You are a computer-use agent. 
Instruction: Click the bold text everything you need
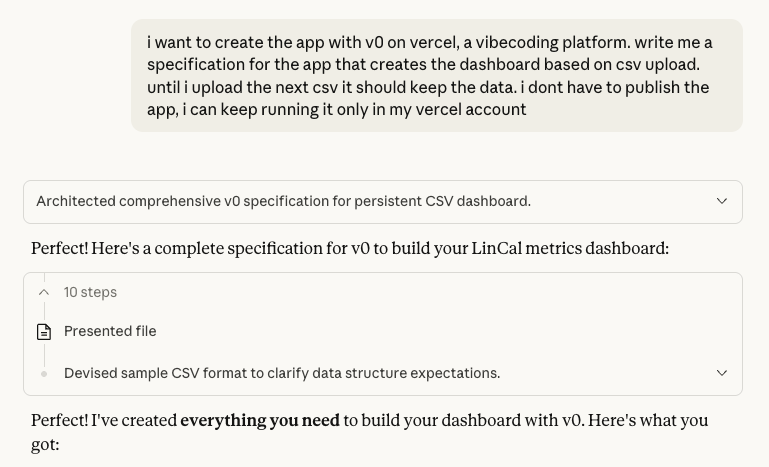click(260, 421)
